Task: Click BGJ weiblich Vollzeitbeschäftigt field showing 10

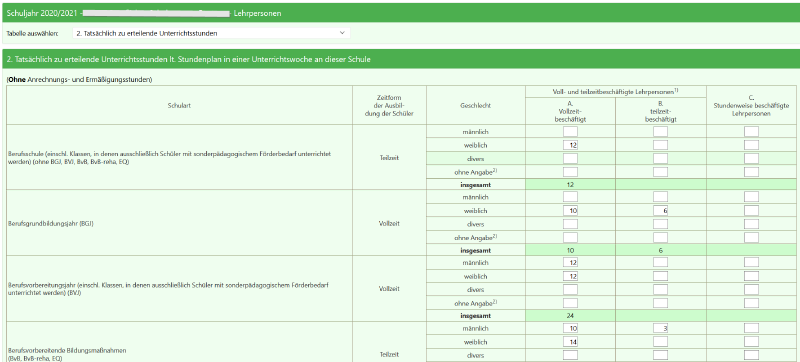Action: [x=570, y=210]
